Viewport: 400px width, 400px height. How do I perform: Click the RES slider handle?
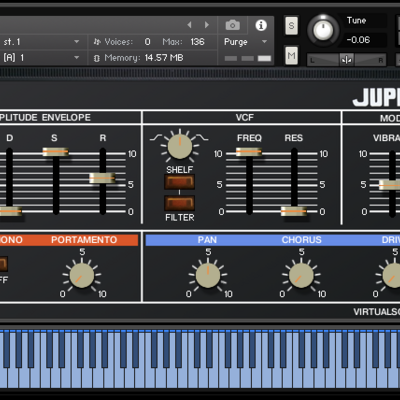[294, 211]
